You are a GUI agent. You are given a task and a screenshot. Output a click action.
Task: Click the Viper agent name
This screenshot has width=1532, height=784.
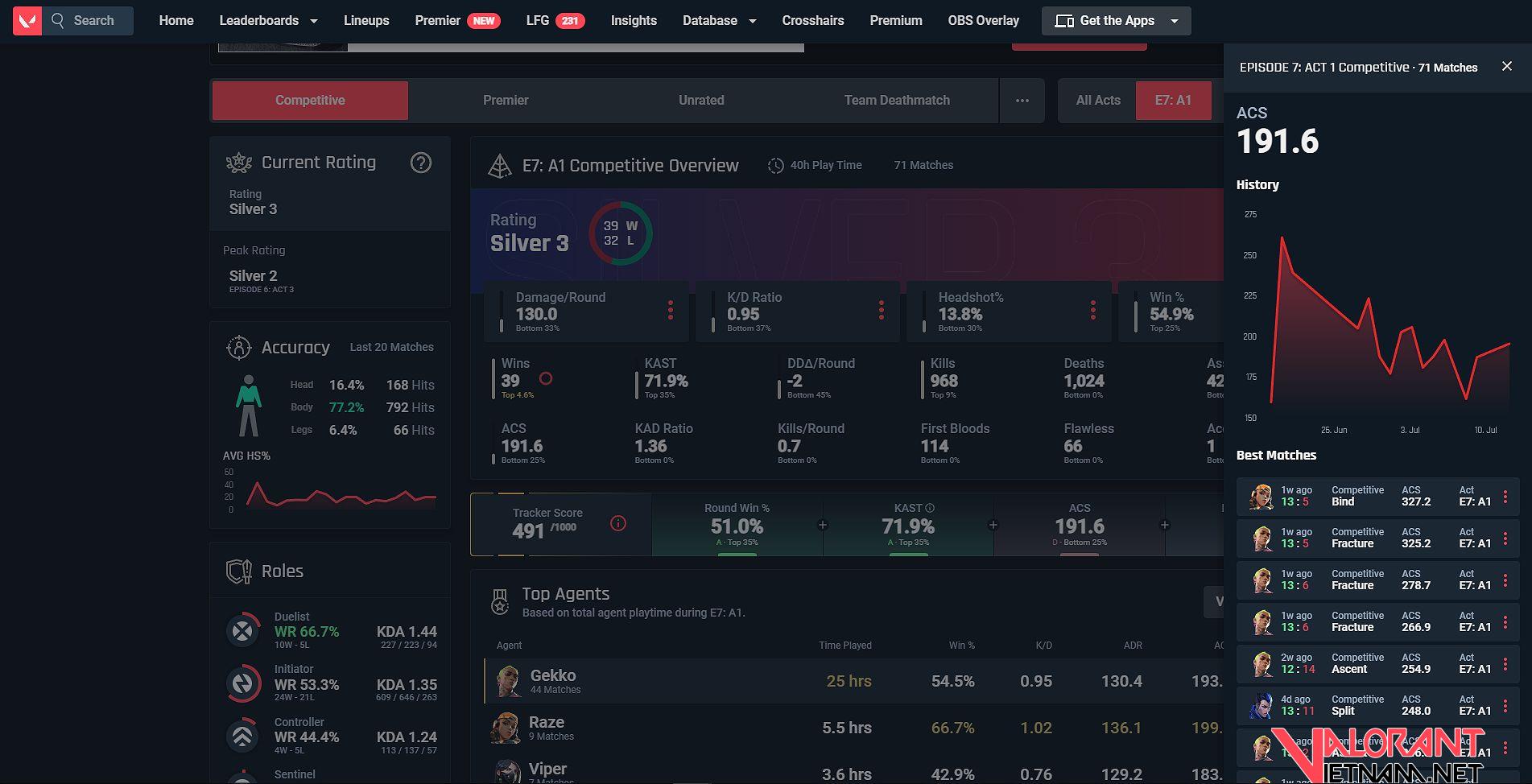coord(547,769)
